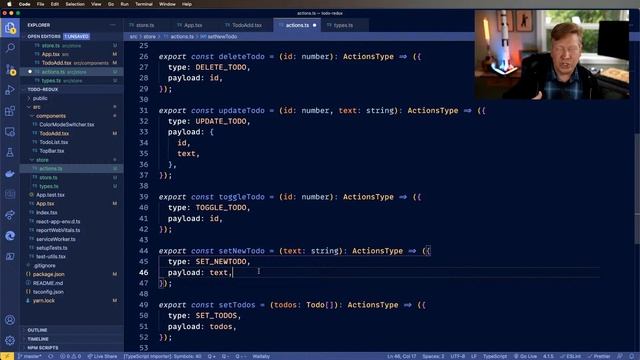Screen dimensions: 640x360
Task: Open the Live Share view in activity bar
Action: click(10, 215)
